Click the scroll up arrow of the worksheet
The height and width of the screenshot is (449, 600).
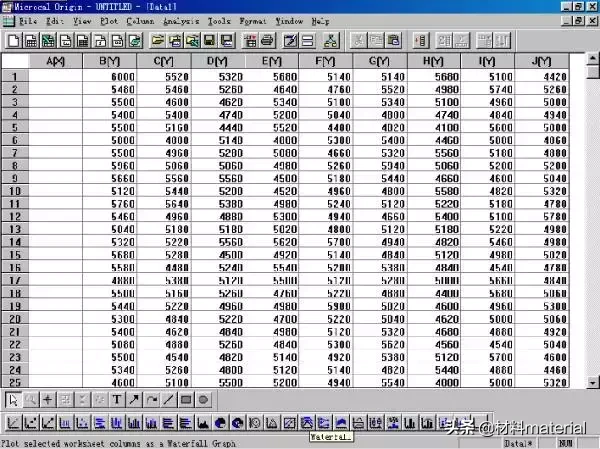[x=593, y=59]
